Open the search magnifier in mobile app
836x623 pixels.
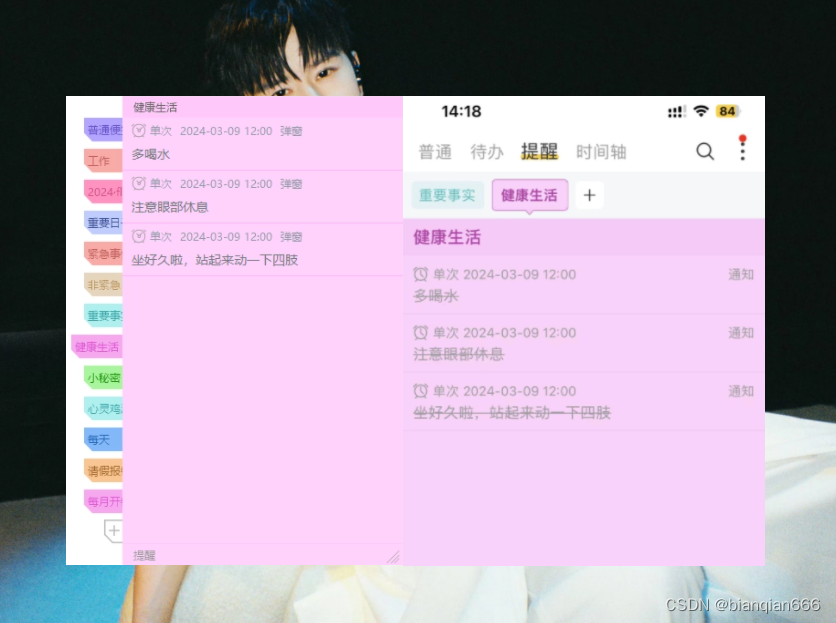click(705, 151)
